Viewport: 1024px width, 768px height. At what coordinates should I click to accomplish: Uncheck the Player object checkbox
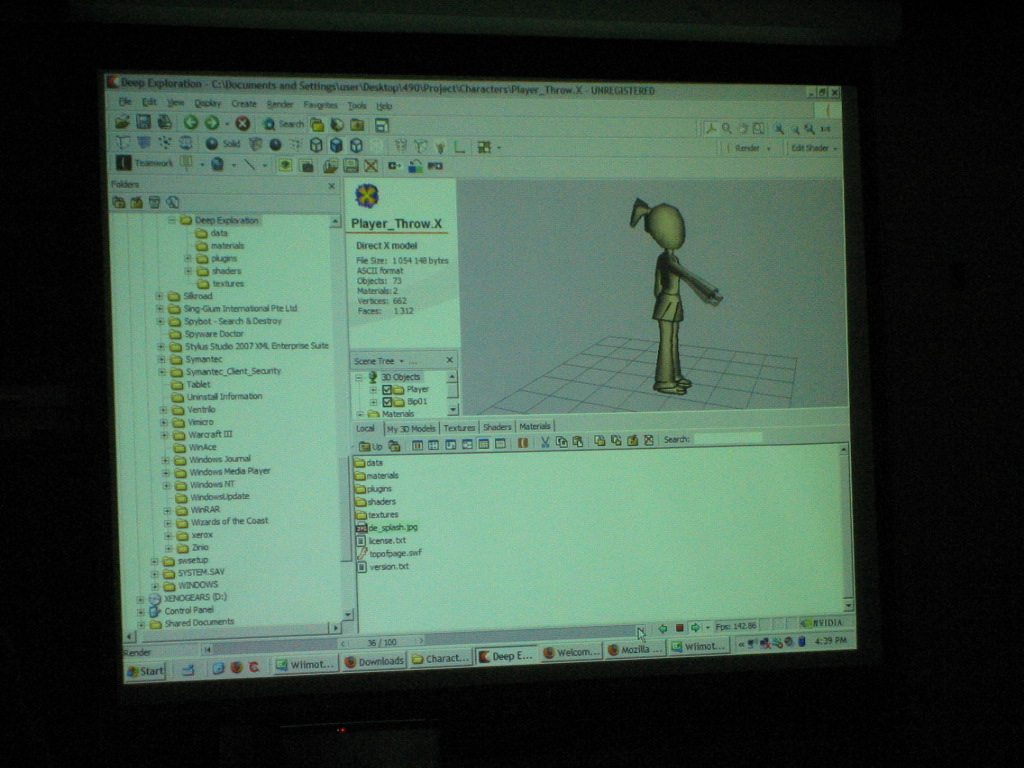coord(387,389)
